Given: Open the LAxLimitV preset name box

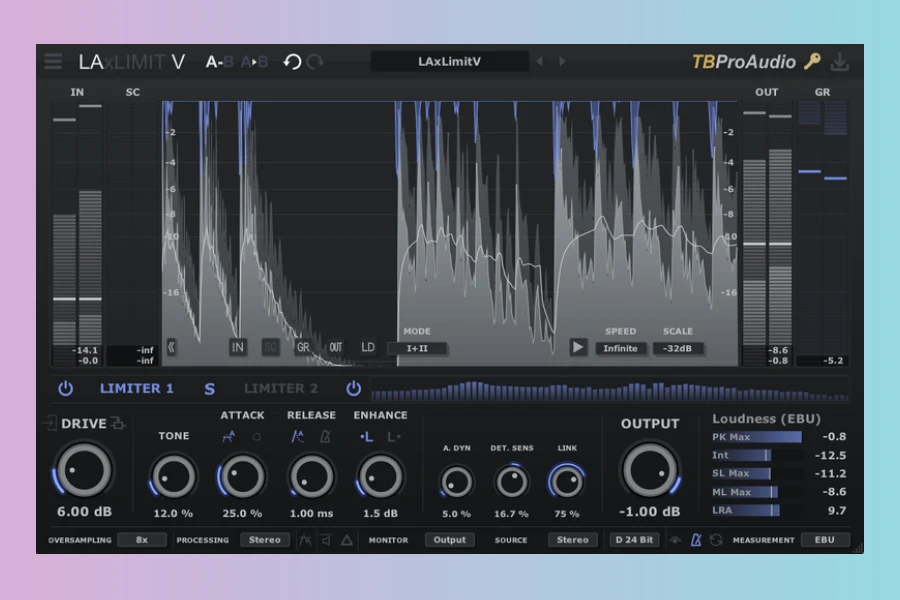Looking at the screenshot, I should 449,61.
